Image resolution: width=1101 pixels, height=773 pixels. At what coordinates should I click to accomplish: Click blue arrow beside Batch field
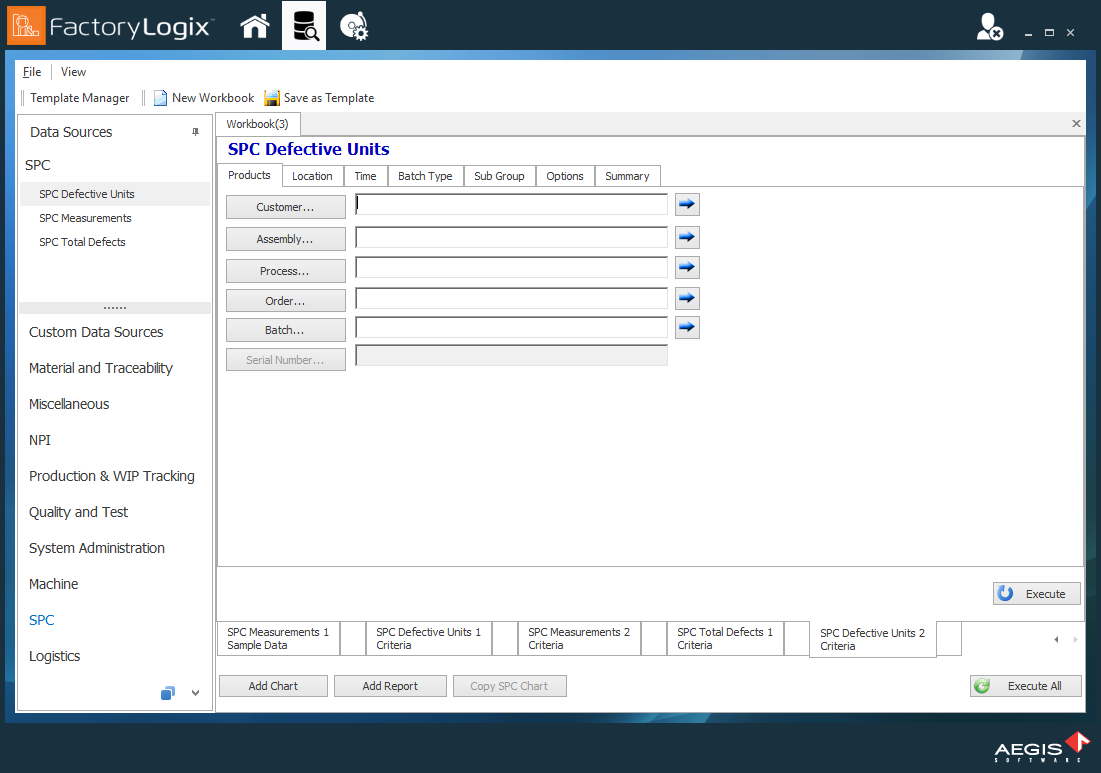[x=687, y=327]
